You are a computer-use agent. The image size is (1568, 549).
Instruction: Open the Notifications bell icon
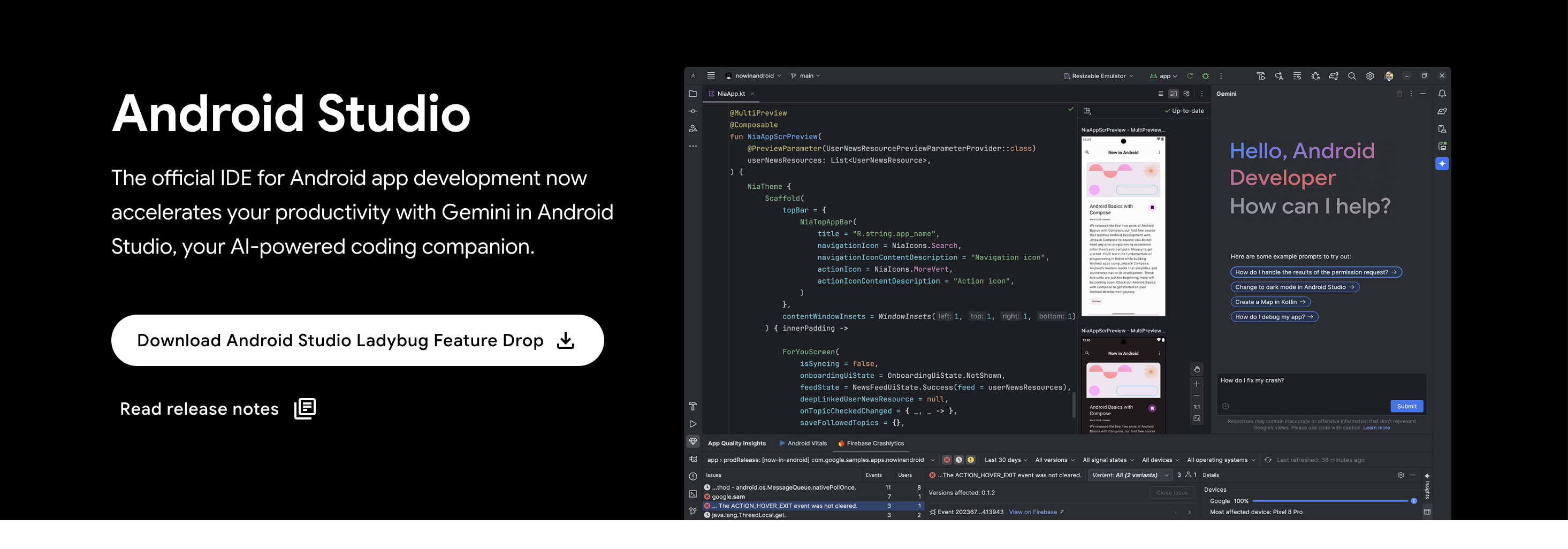click(1442, 94)
